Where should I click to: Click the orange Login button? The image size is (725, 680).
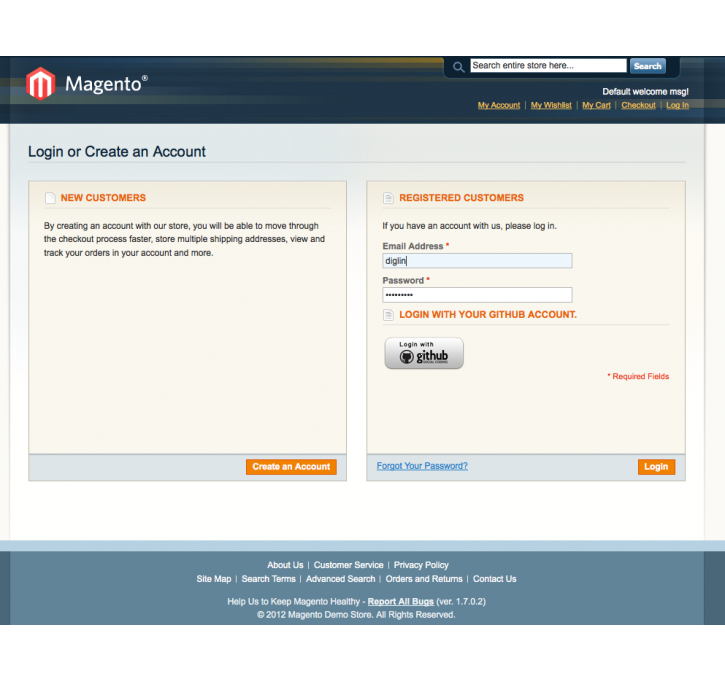[x=657, y=467]
